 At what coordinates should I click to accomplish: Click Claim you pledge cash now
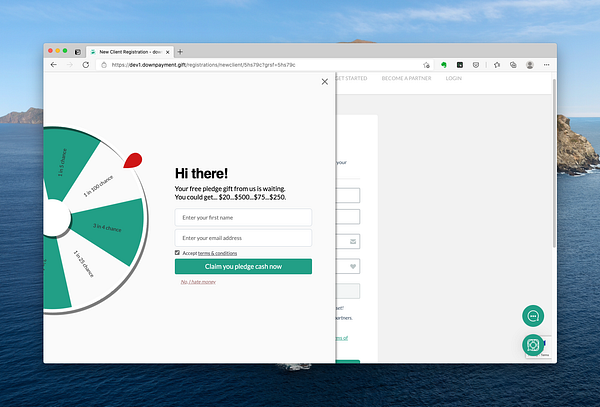coord(243,267)
